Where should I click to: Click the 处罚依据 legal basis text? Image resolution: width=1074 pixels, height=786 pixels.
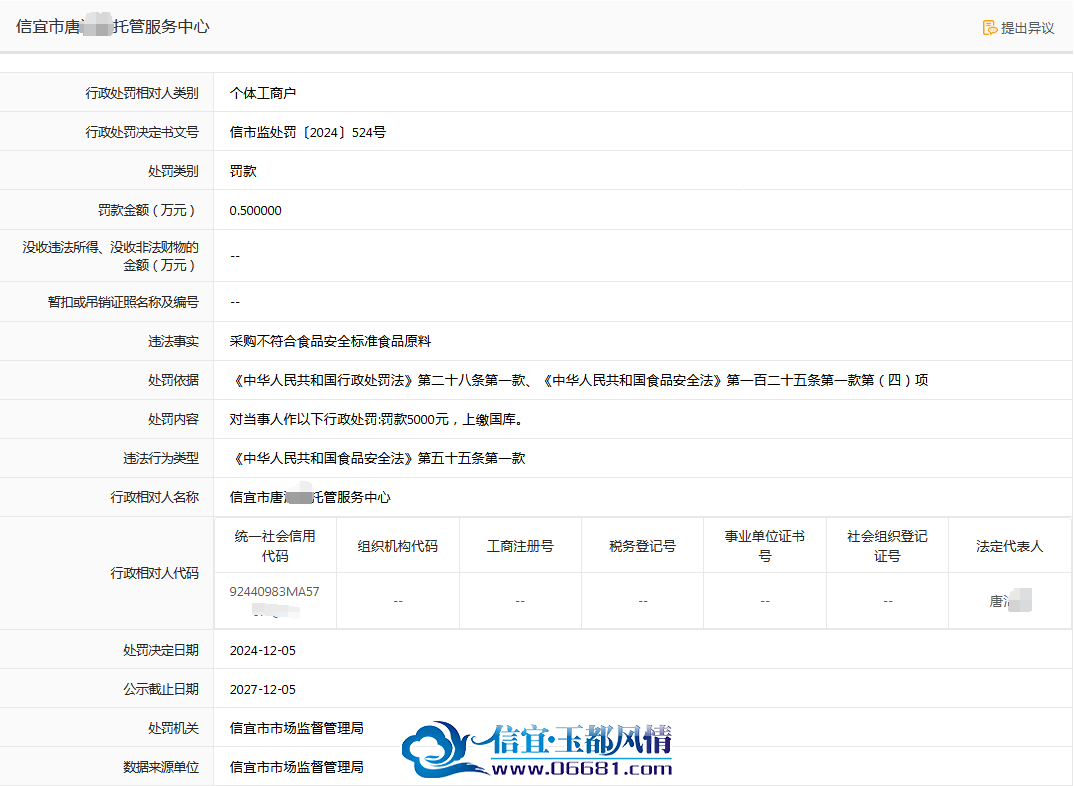[579, 380]
